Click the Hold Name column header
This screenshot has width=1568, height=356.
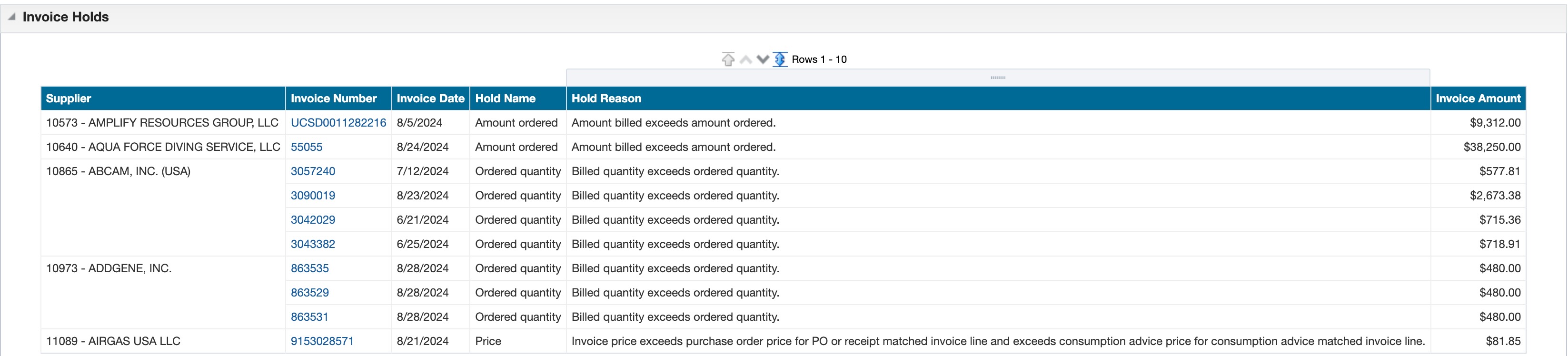coord(505,98)
